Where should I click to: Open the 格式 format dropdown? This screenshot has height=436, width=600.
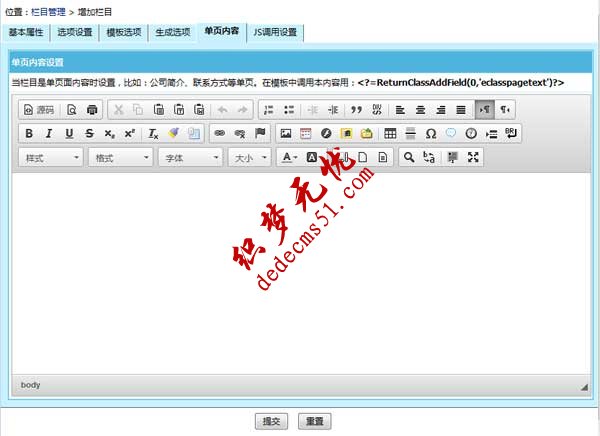[x=121, y=157]
